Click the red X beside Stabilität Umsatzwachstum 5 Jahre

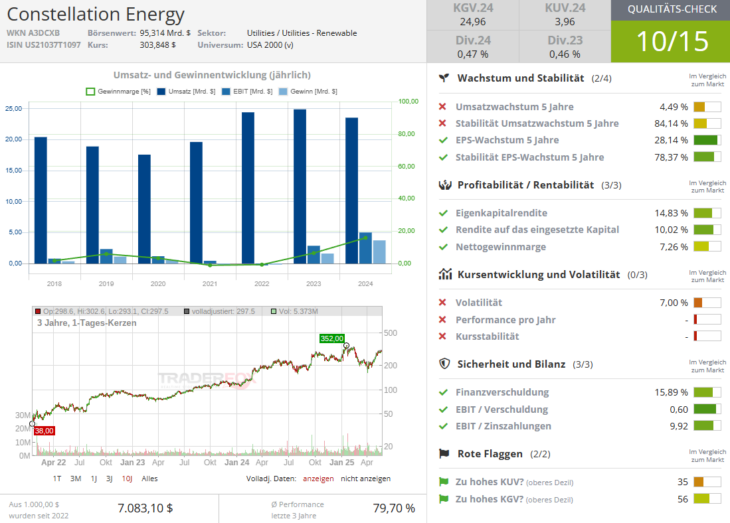click(442, 123)
